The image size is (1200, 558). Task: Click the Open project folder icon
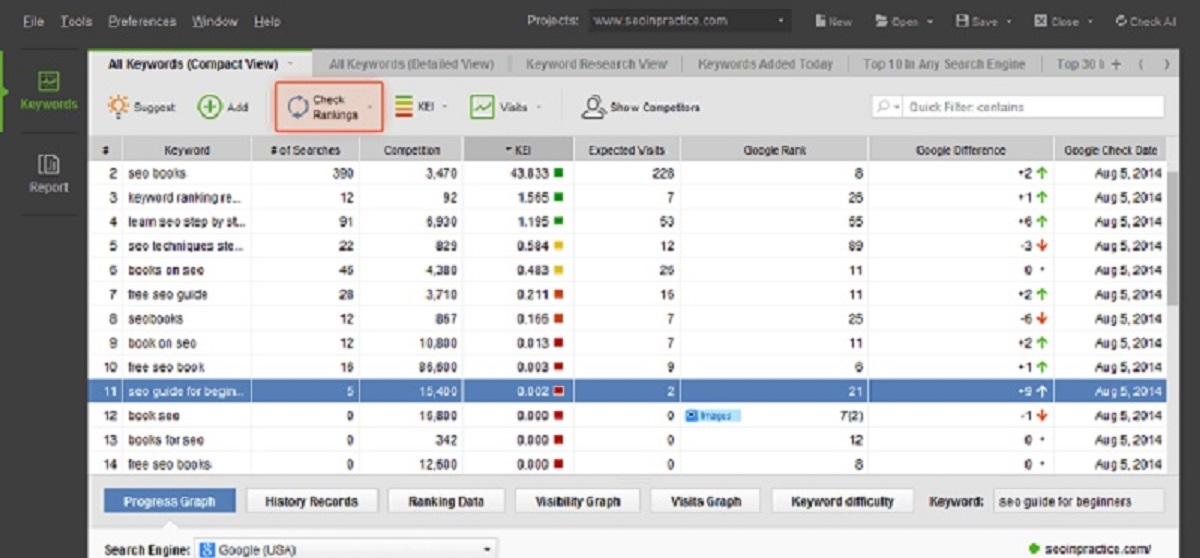click(x=882, y=21)
